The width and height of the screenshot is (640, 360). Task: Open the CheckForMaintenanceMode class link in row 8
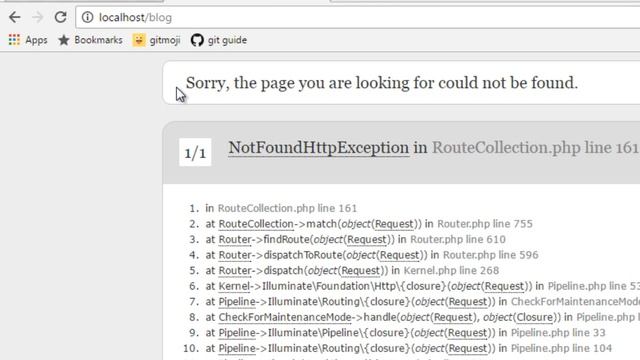point(285,317)
